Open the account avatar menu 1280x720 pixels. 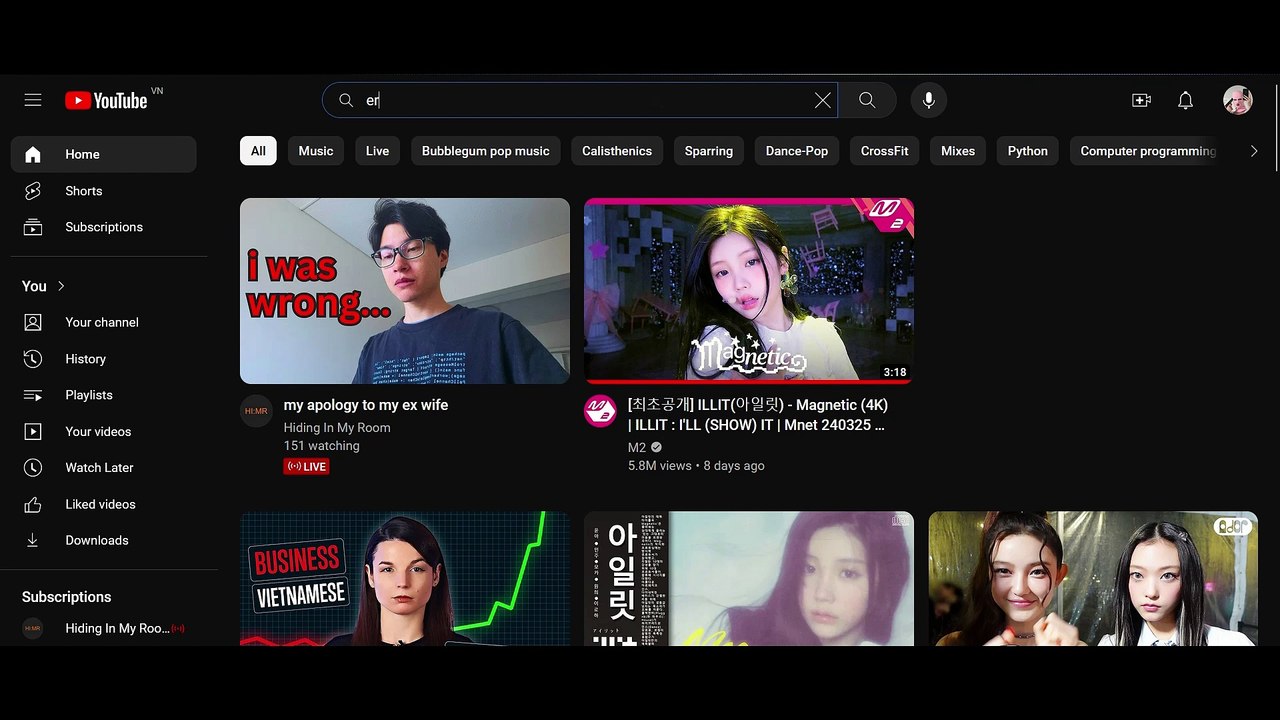1238,100
